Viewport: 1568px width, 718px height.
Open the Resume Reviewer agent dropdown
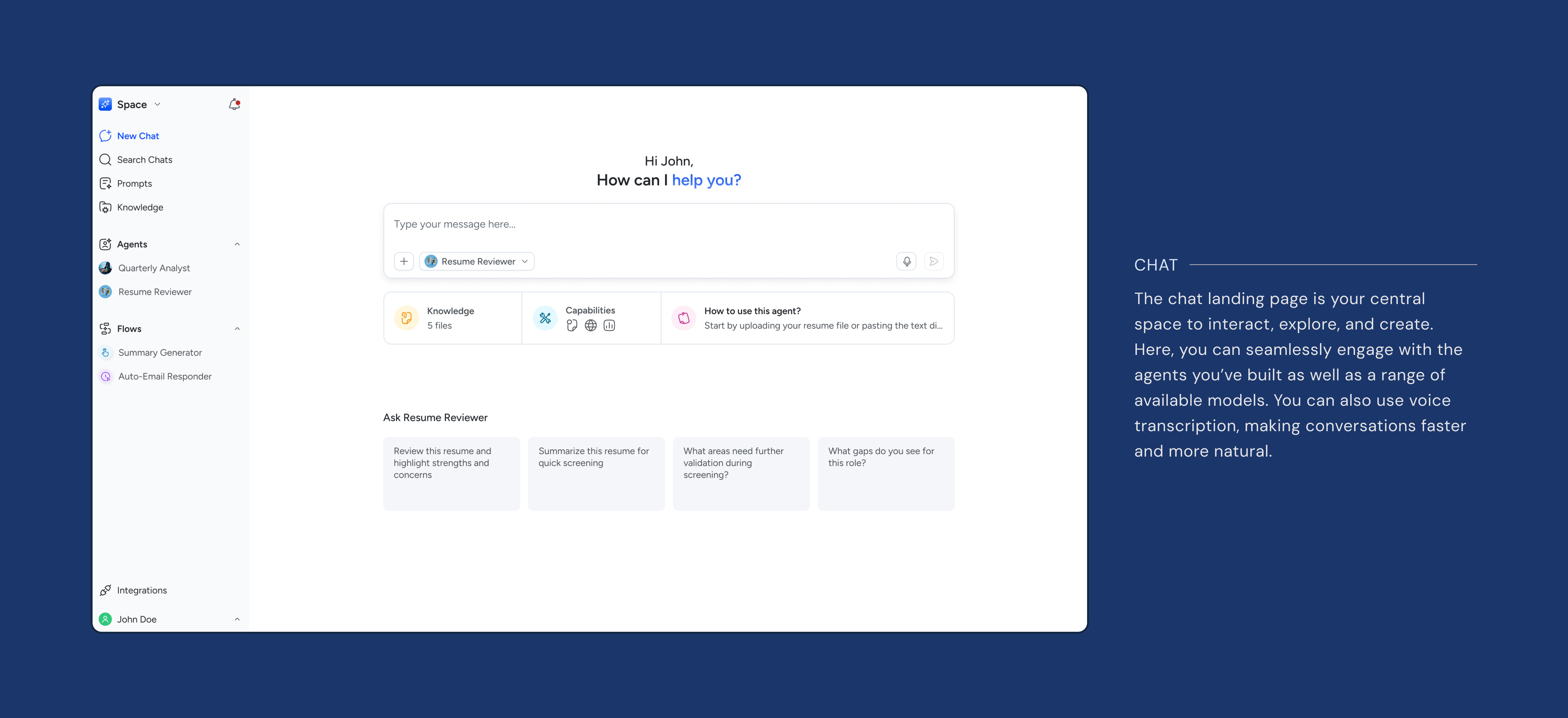(x=525, y=261)
